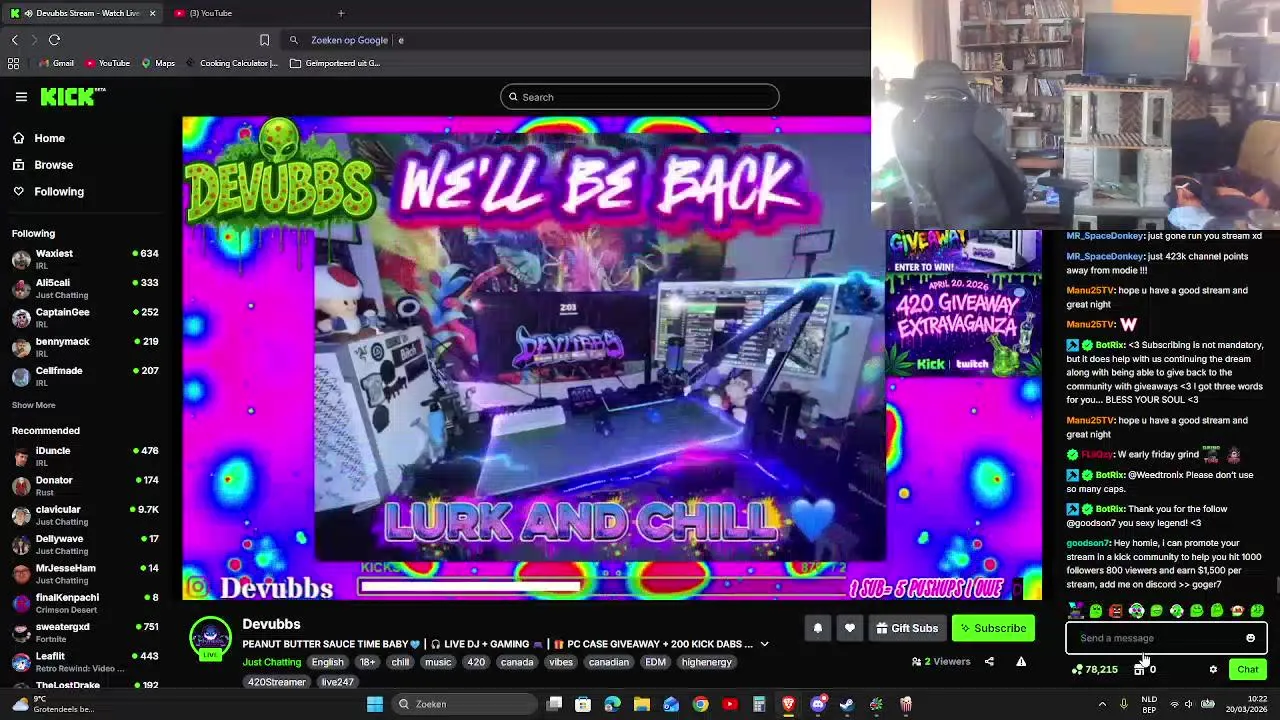
Task: Expand the stream title details chevron
Action: pos(764,645)
